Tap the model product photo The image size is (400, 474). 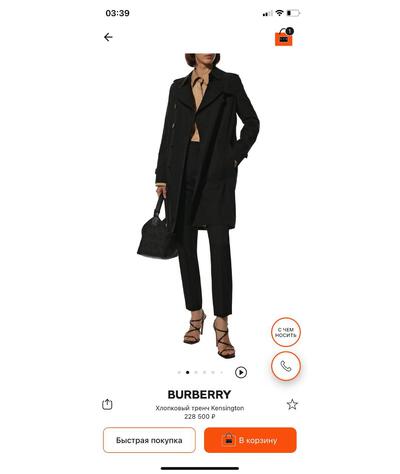click(x=198, y=206)
